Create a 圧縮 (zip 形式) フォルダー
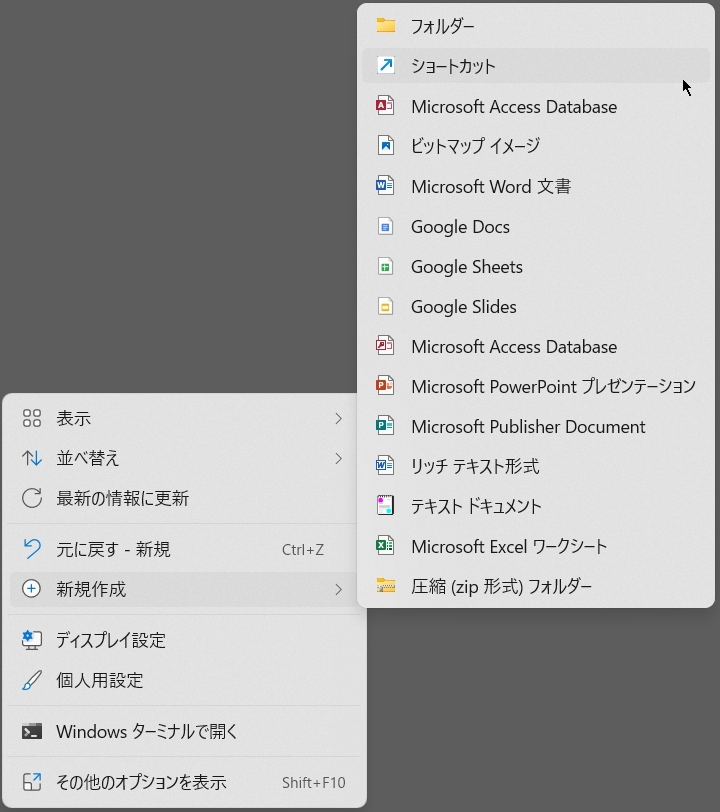The width and height of the screenshot is (720, 812). click(501, 586)
